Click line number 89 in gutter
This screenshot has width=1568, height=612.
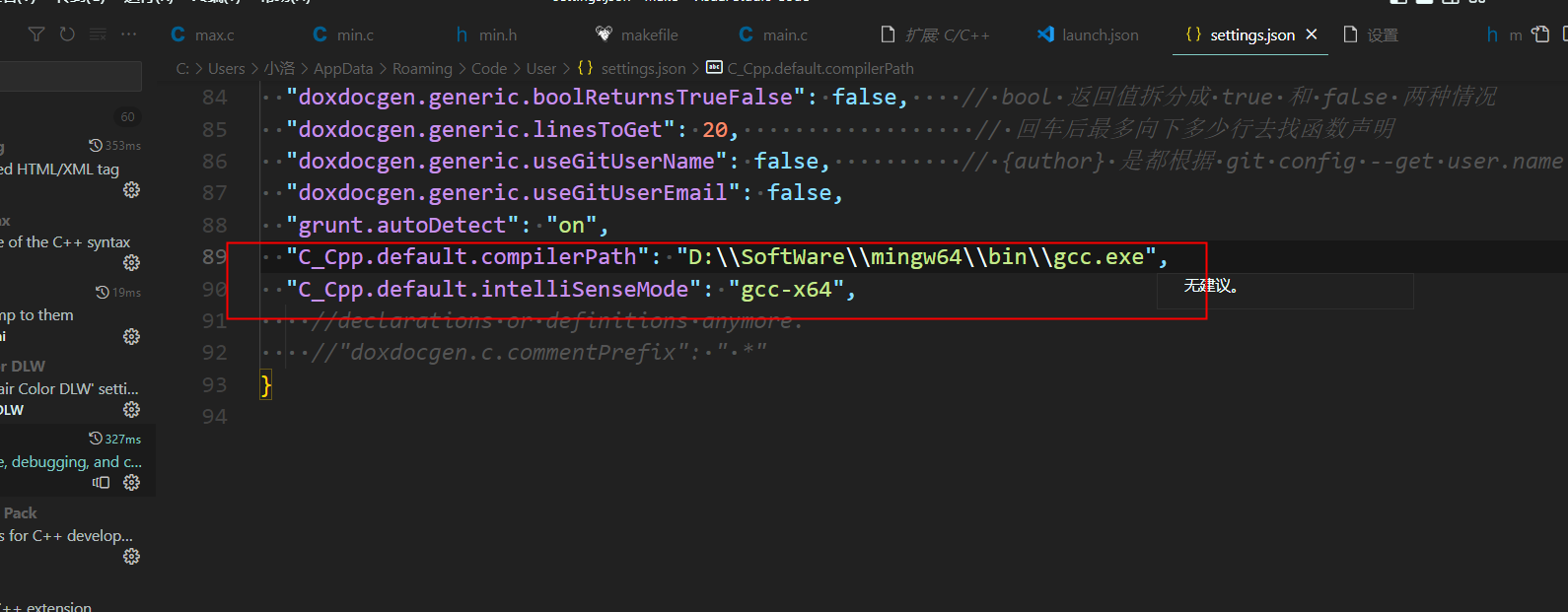[x=214, y=257]
